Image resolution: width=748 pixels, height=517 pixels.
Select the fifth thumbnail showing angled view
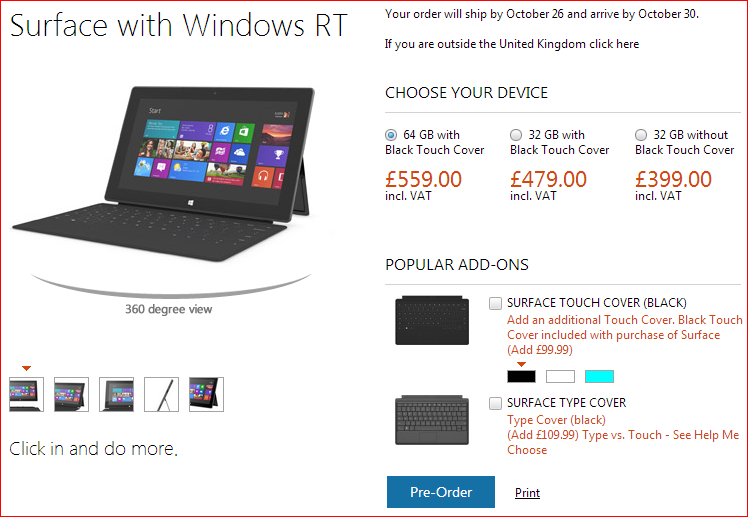click(x=206, y=394)
